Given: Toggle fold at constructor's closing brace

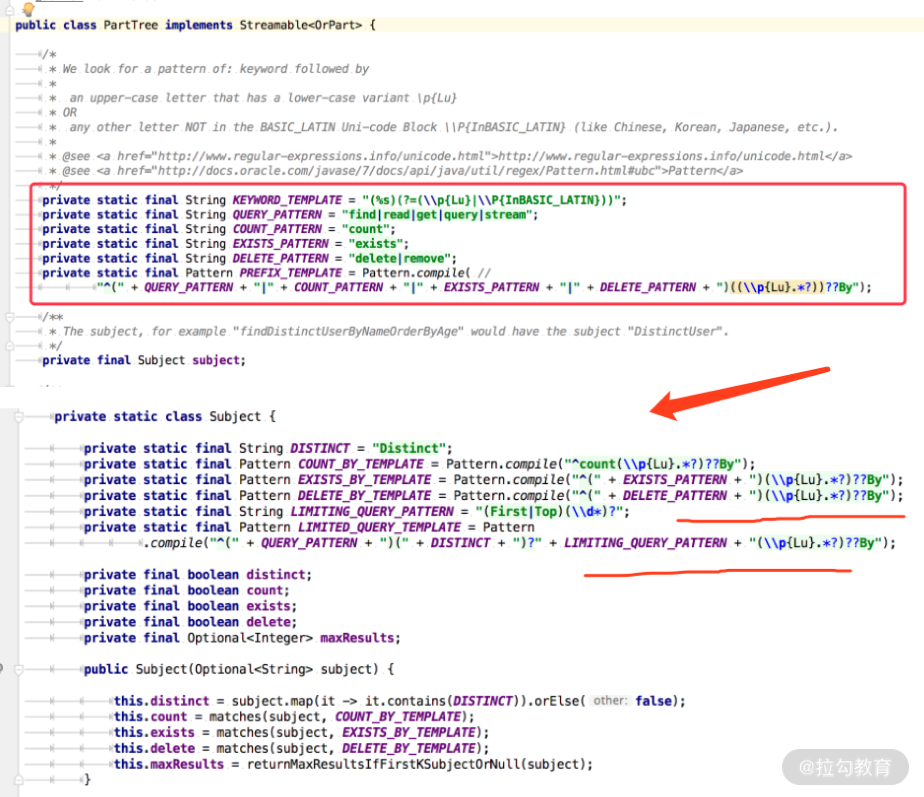Looking at the screenshot, I should (18, 779).
